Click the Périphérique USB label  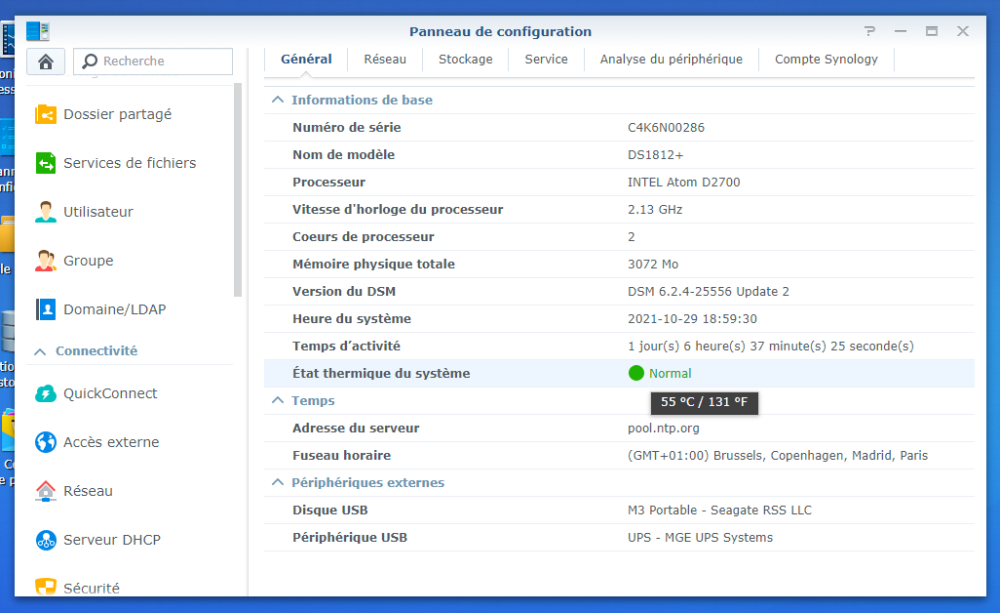[x=349, y=538]
